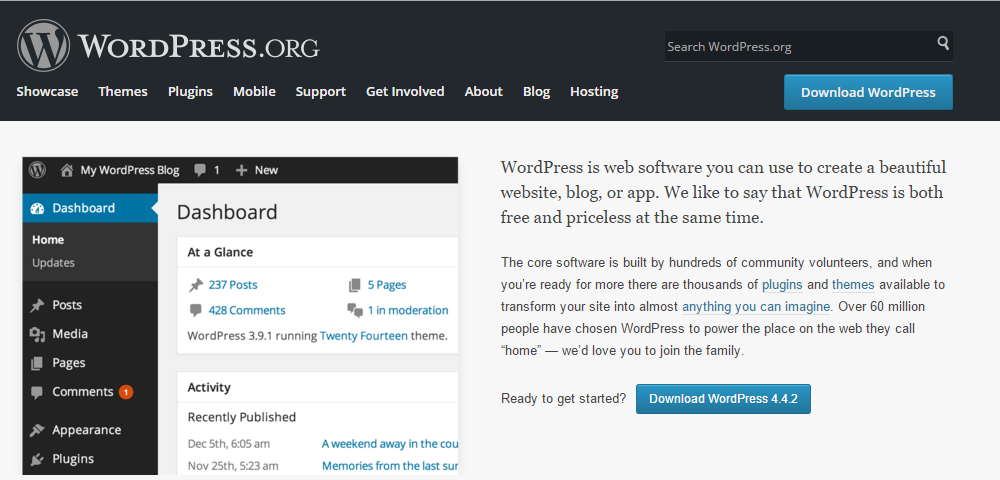Click the Dec 5th, 6:05 am date

coord(228,444)
